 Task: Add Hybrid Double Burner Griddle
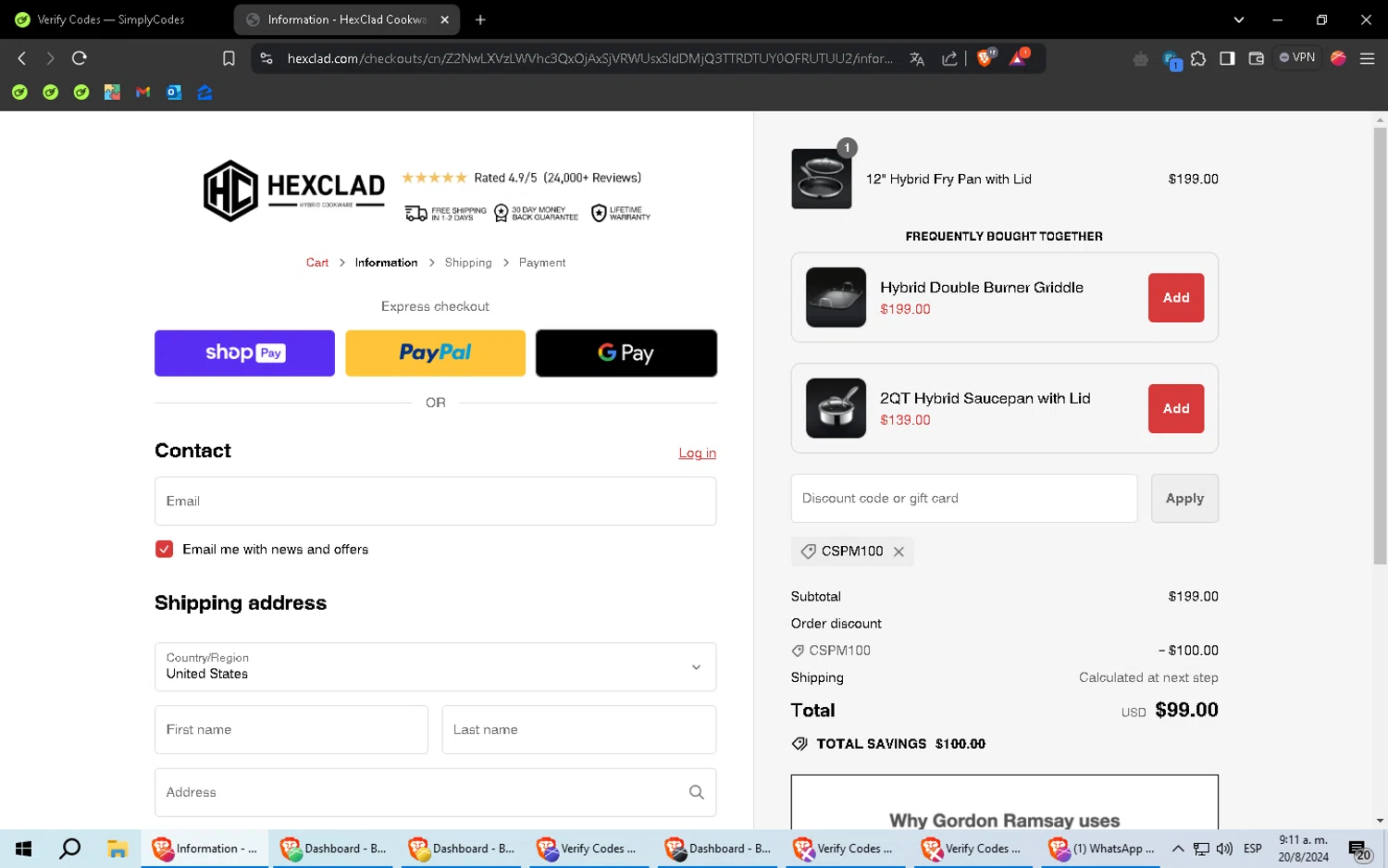1176,298
